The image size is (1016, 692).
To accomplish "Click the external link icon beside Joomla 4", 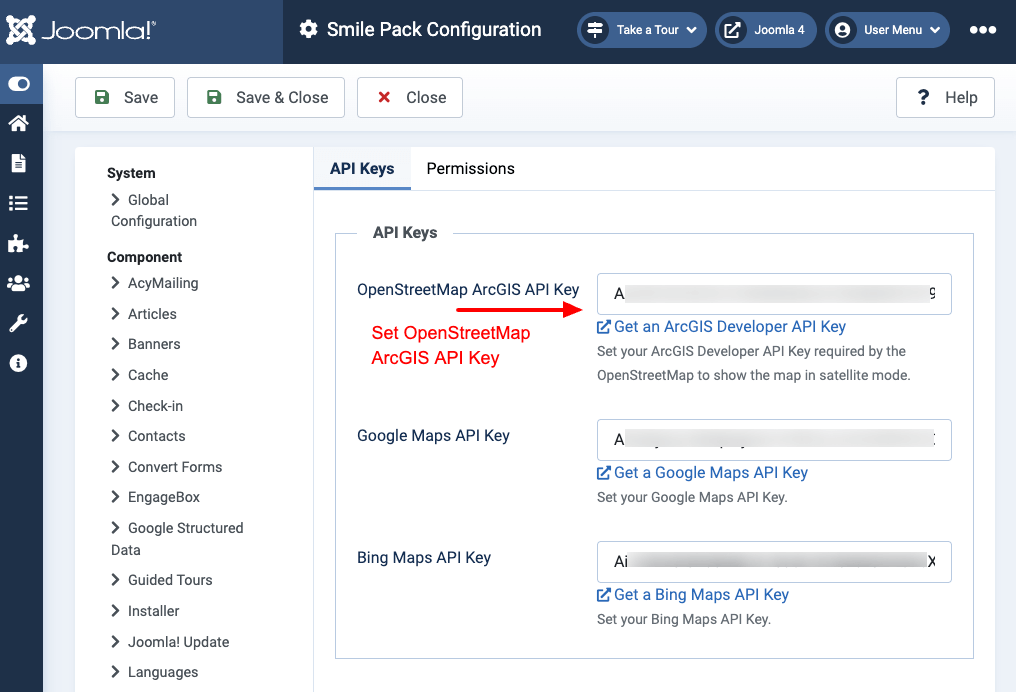I will coord(732,30).
